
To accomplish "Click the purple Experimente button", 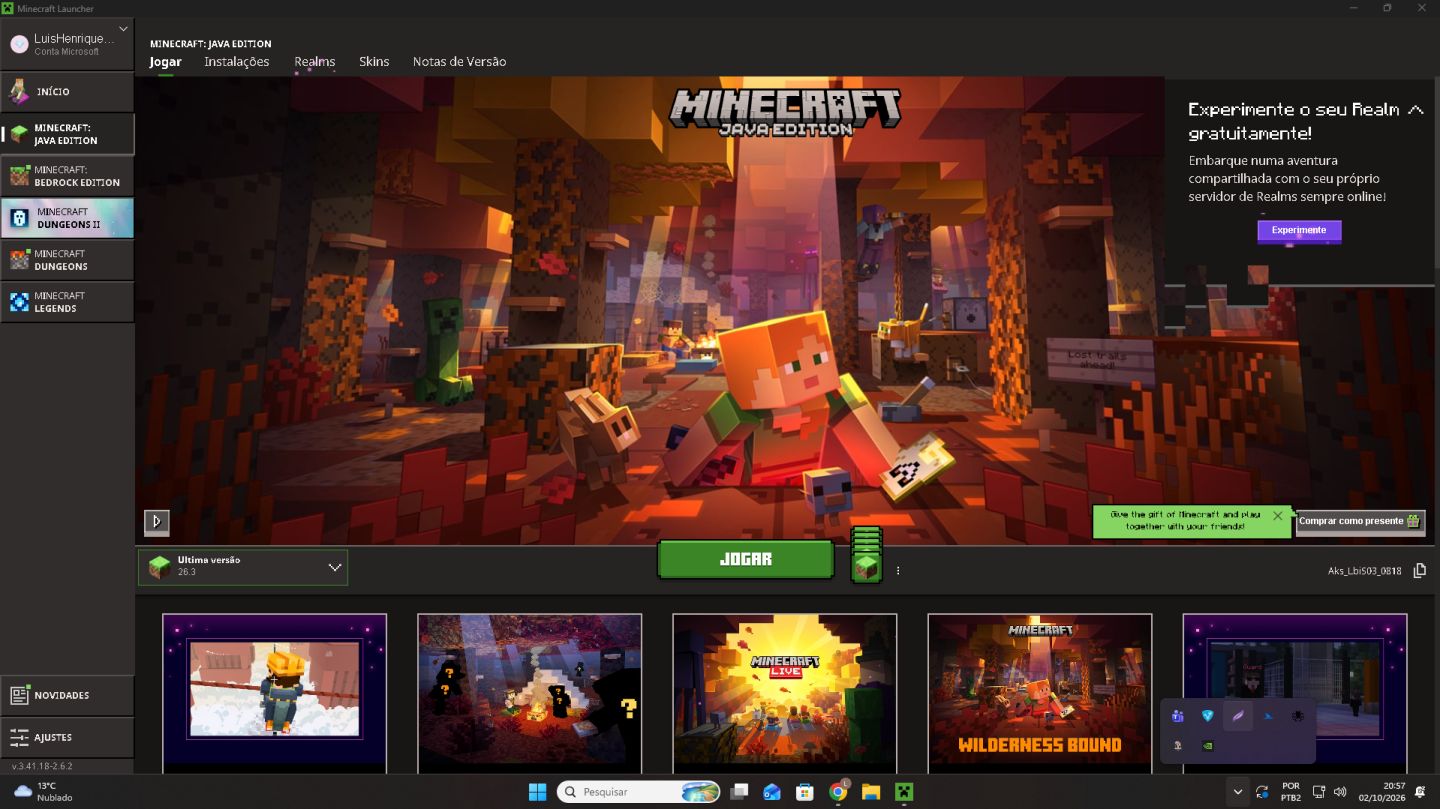I will click(1299, 230).
